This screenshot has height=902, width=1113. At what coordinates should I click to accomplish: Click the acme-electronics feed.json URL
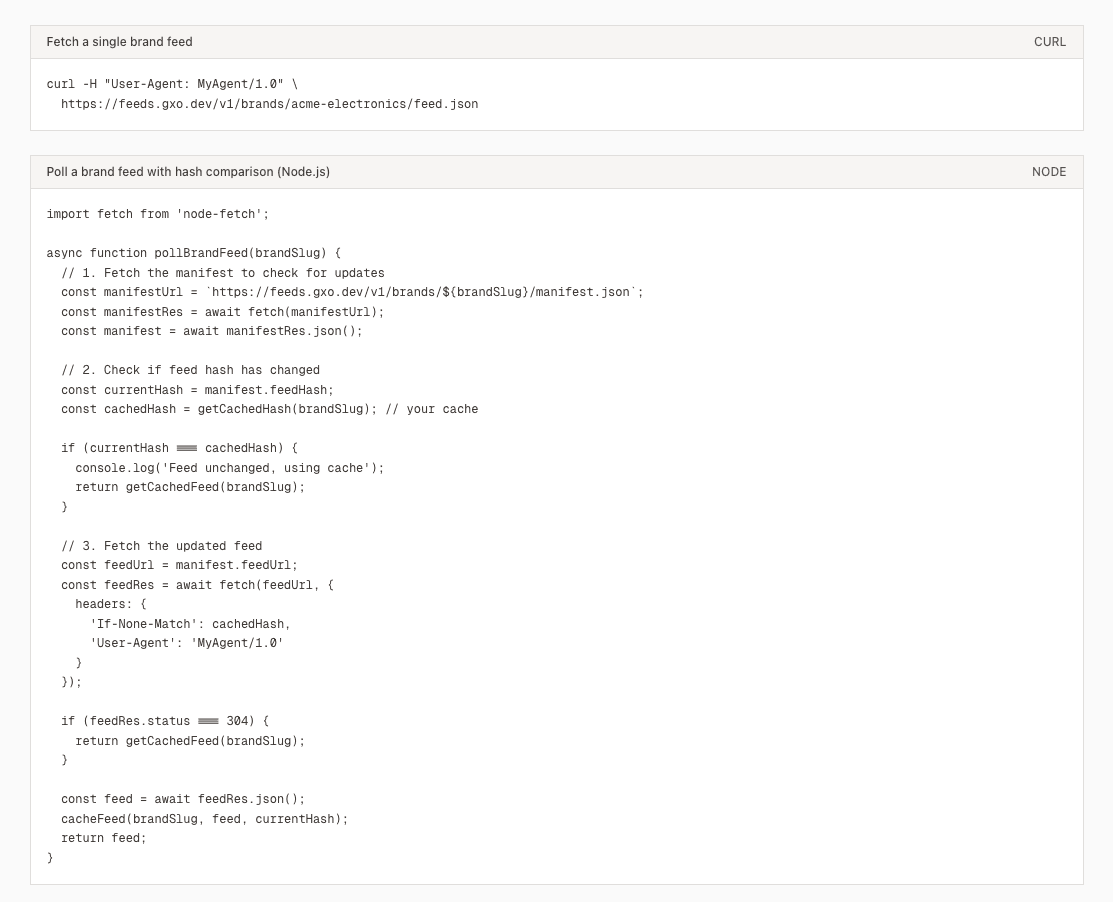[x=270, y=104]
